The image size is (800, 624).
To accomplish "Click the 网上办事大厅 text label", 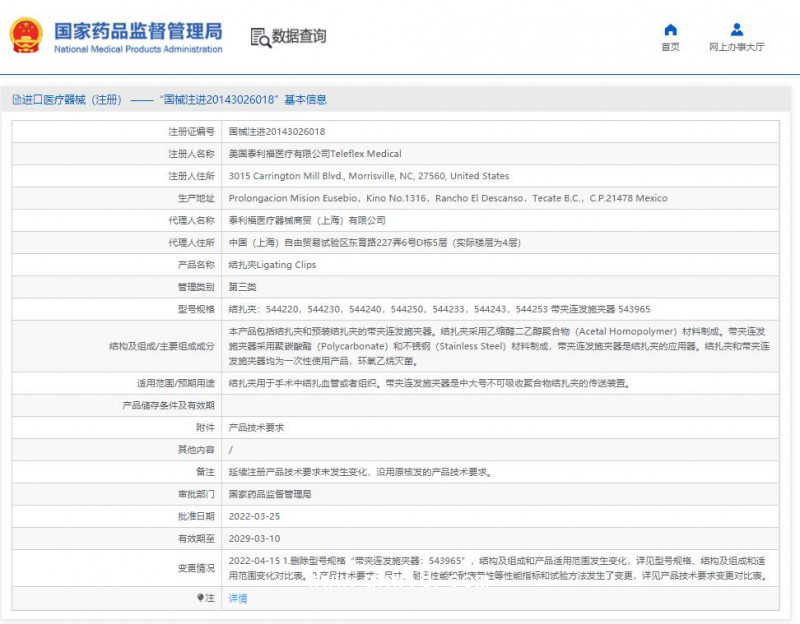I will [x=735, y=48].
